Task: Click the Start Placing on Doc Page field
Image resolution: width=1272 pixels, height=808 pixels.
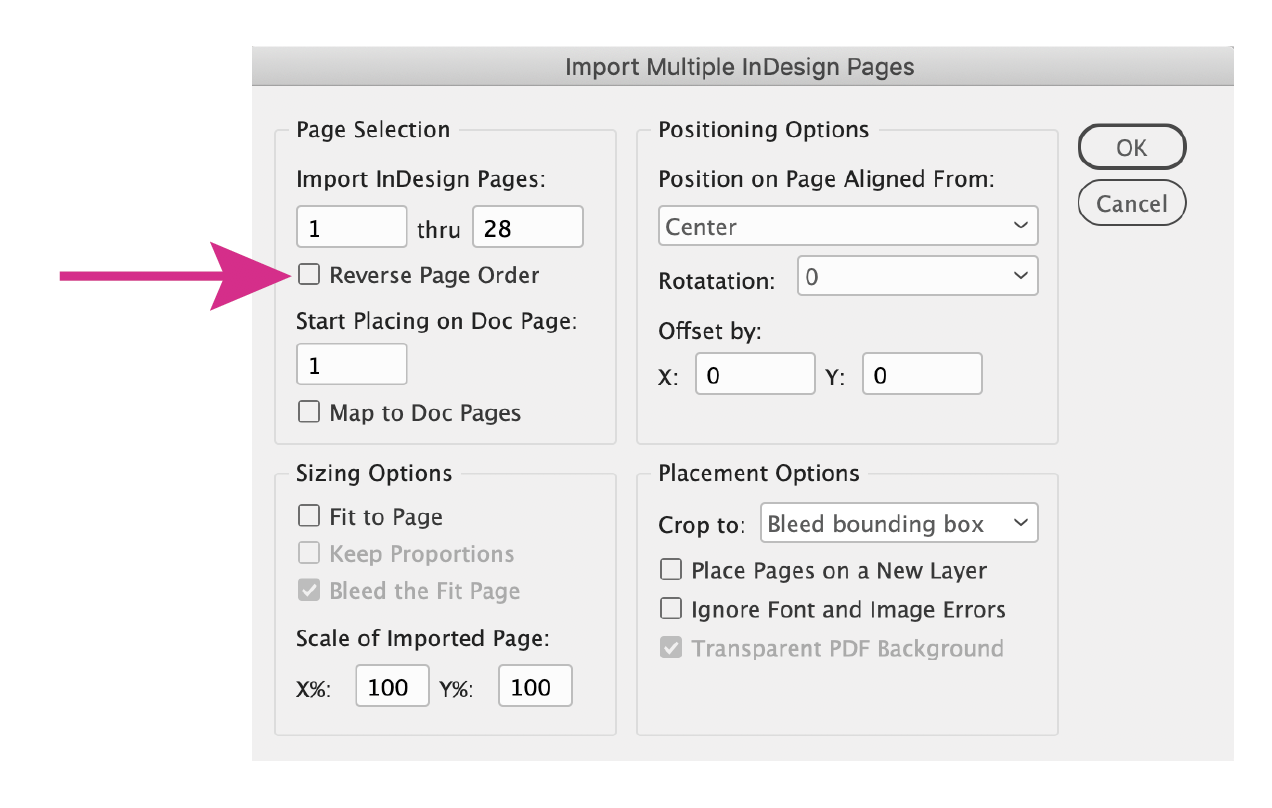Action: [x=352, y=364]
